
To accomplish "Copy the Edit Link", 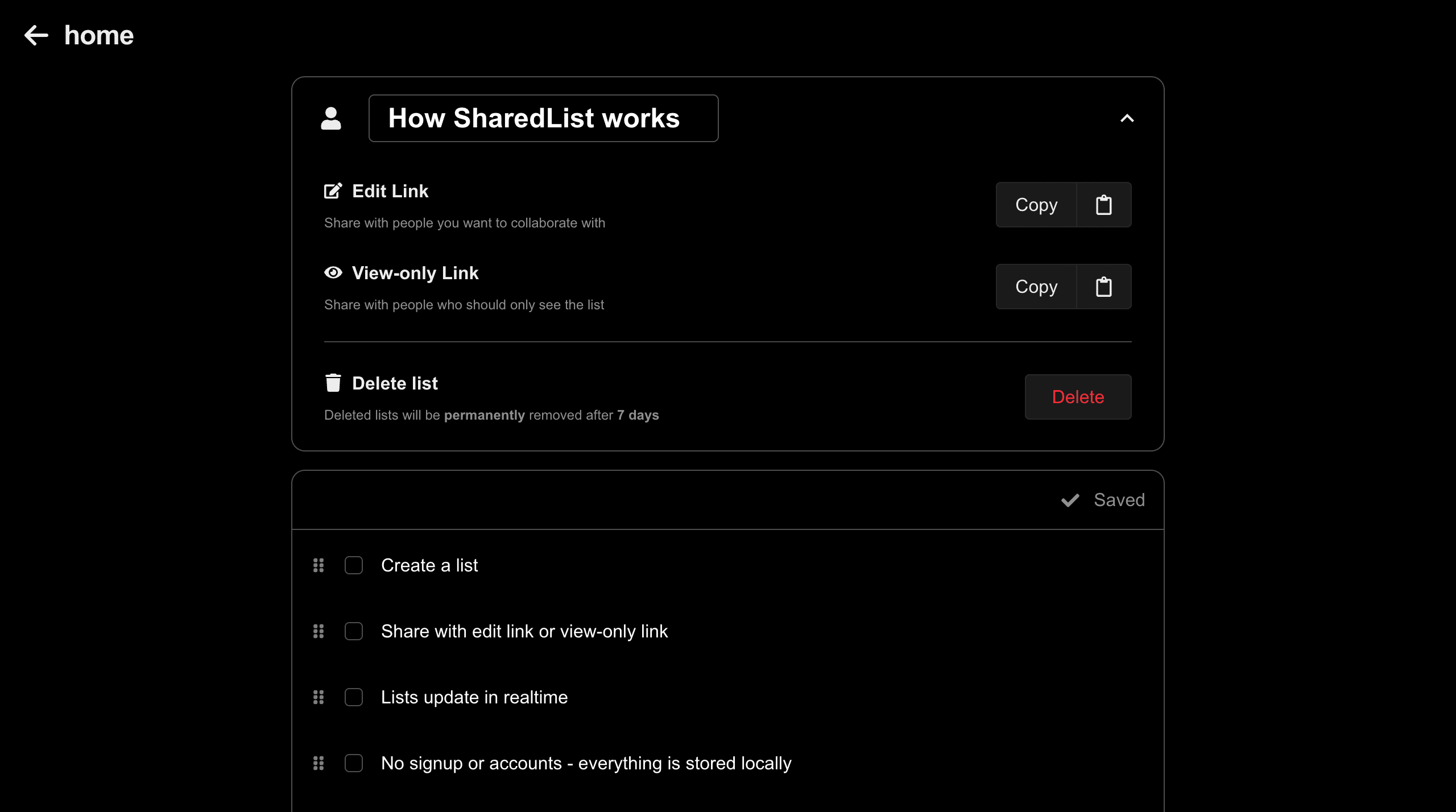I will pos(1036,205).
